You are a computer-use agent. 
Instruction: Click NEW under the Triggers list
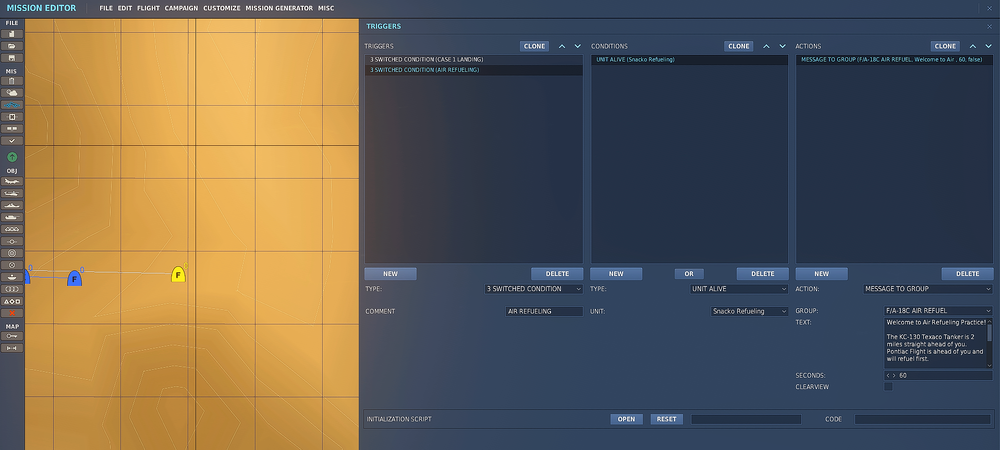pos(390,273)
